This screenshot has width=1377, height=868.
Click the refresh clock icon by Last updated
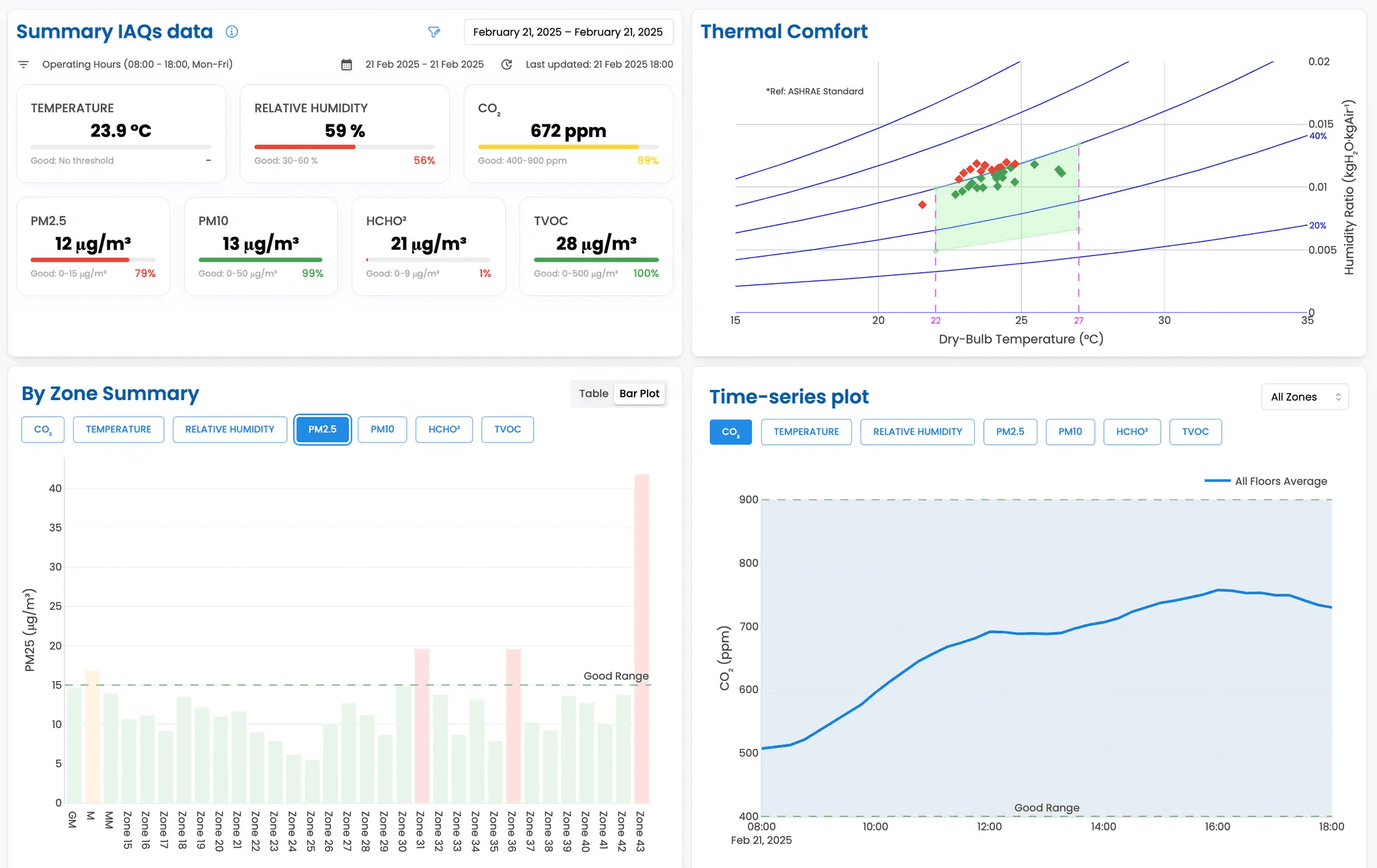(x=507, y=65)
